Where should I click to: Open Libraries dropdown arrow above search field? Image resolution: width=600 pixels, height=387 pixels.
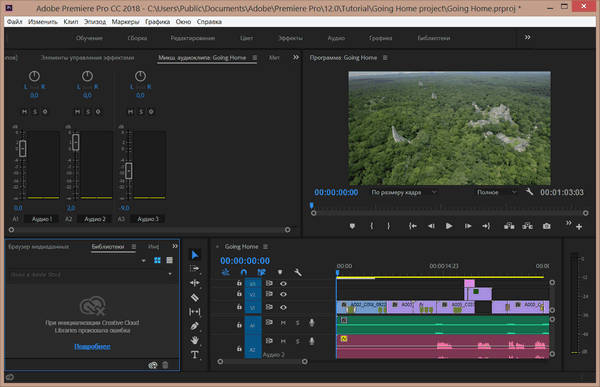[x=143, y=261]
